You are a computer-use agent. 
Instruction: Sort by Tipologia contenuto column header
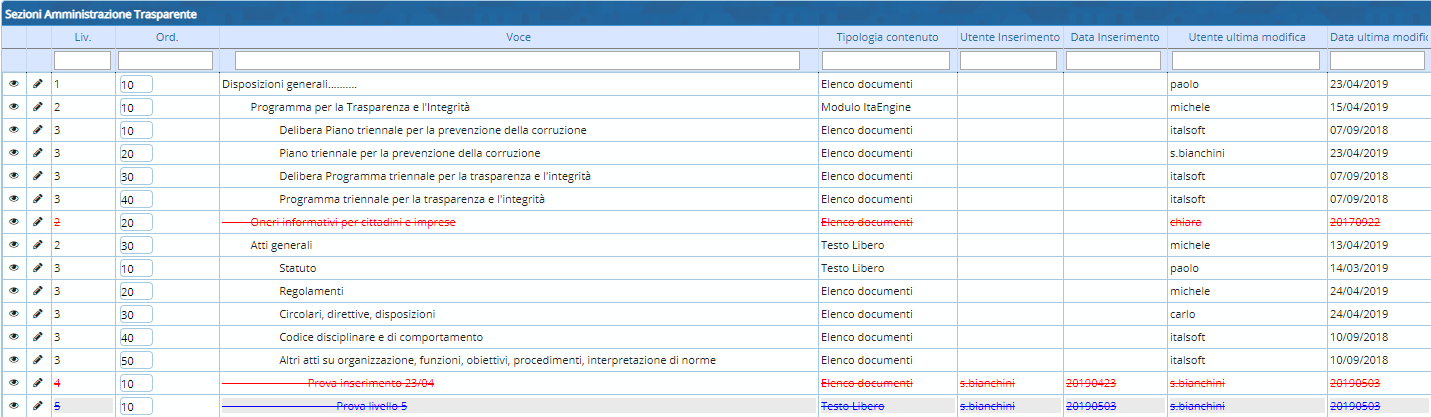point(886,37)
